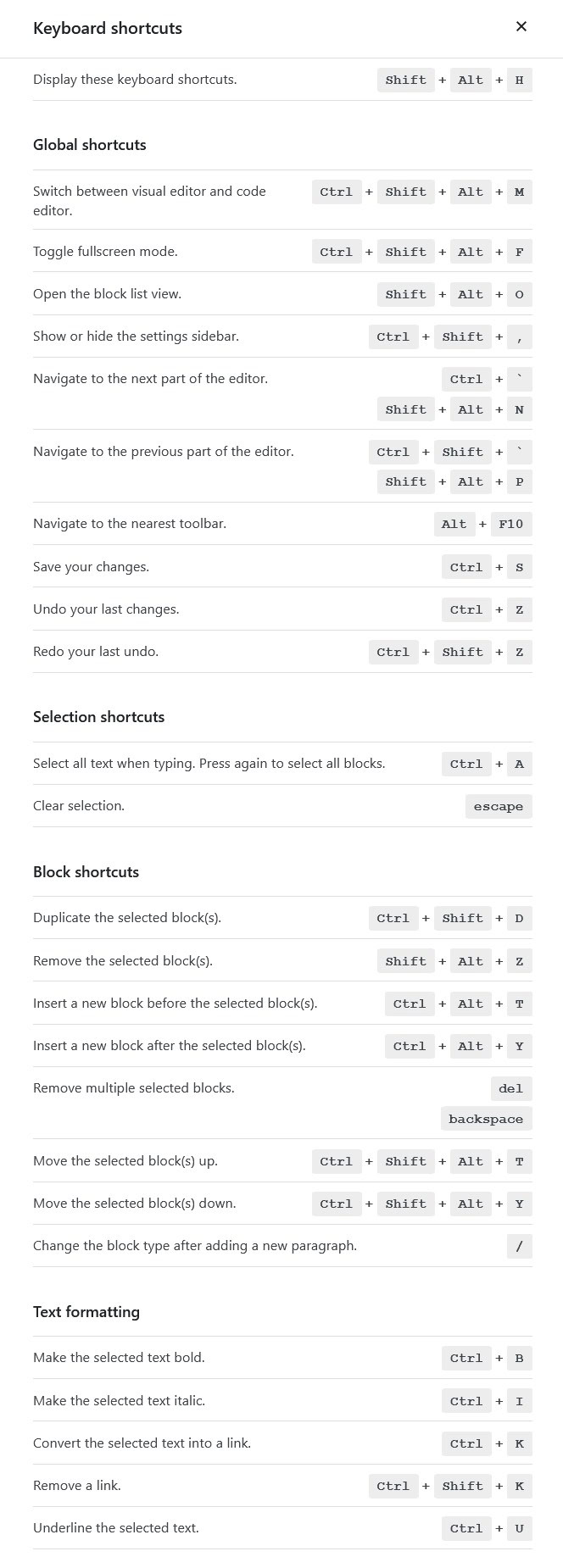
Task: Click the slash key badge for changing block type
Action: tap(519, 1246)
